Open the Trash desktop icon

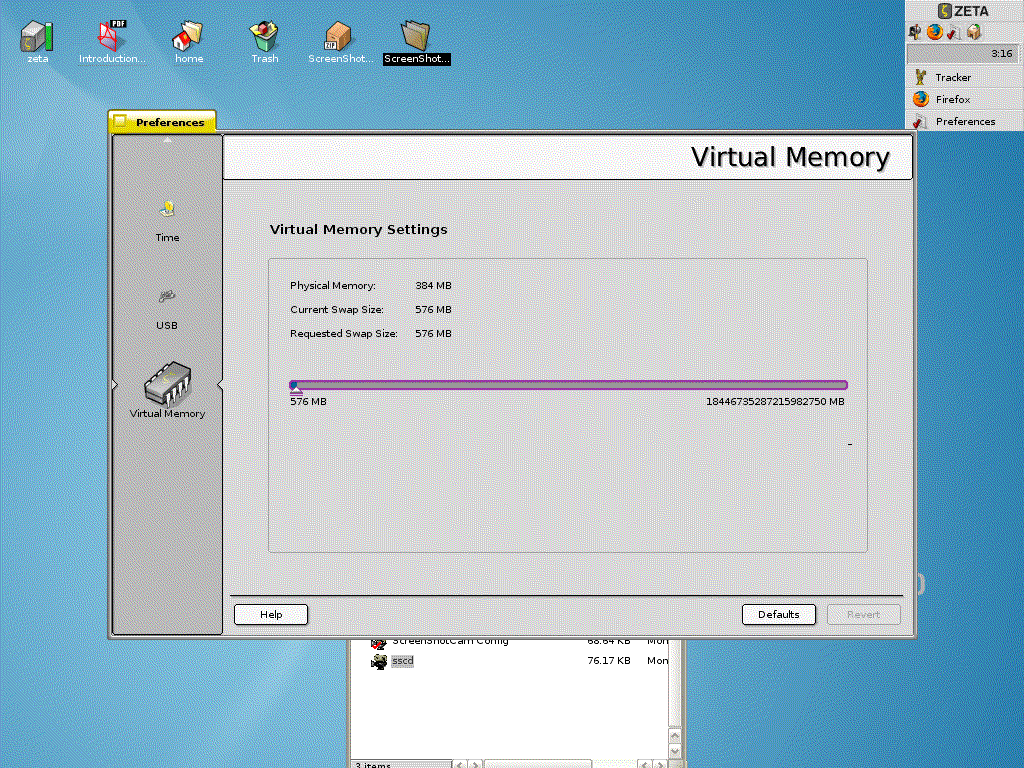[264, 36]
